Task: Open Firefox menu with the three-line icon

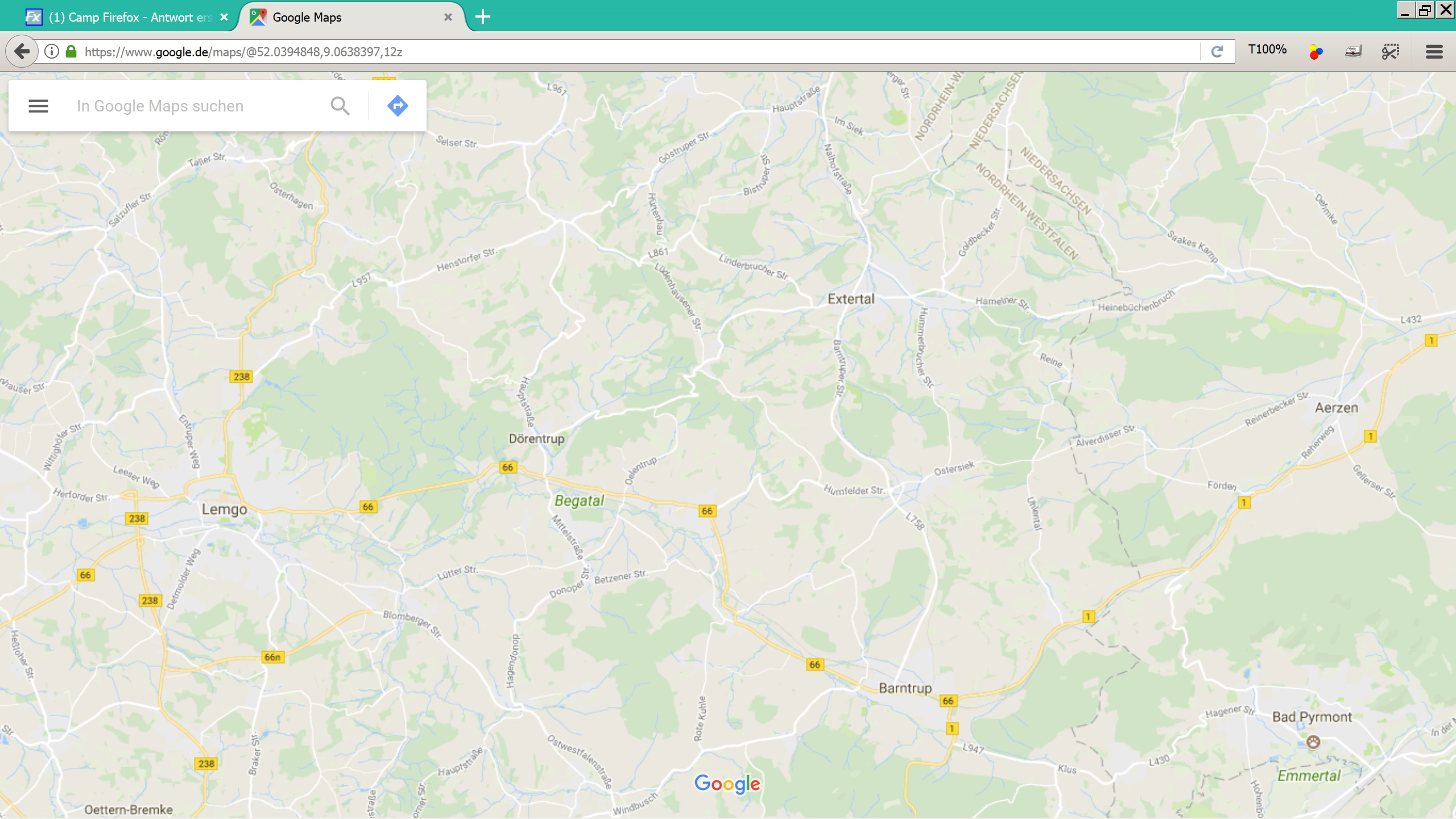Action: pos(1434,52)
